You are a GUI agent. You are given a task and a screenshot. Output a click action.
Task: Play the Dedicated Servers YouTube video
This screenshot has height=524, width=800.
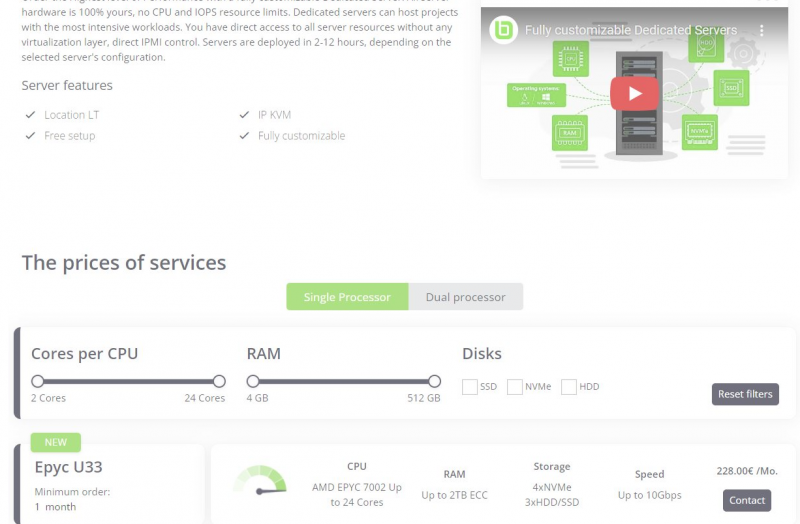634,93
